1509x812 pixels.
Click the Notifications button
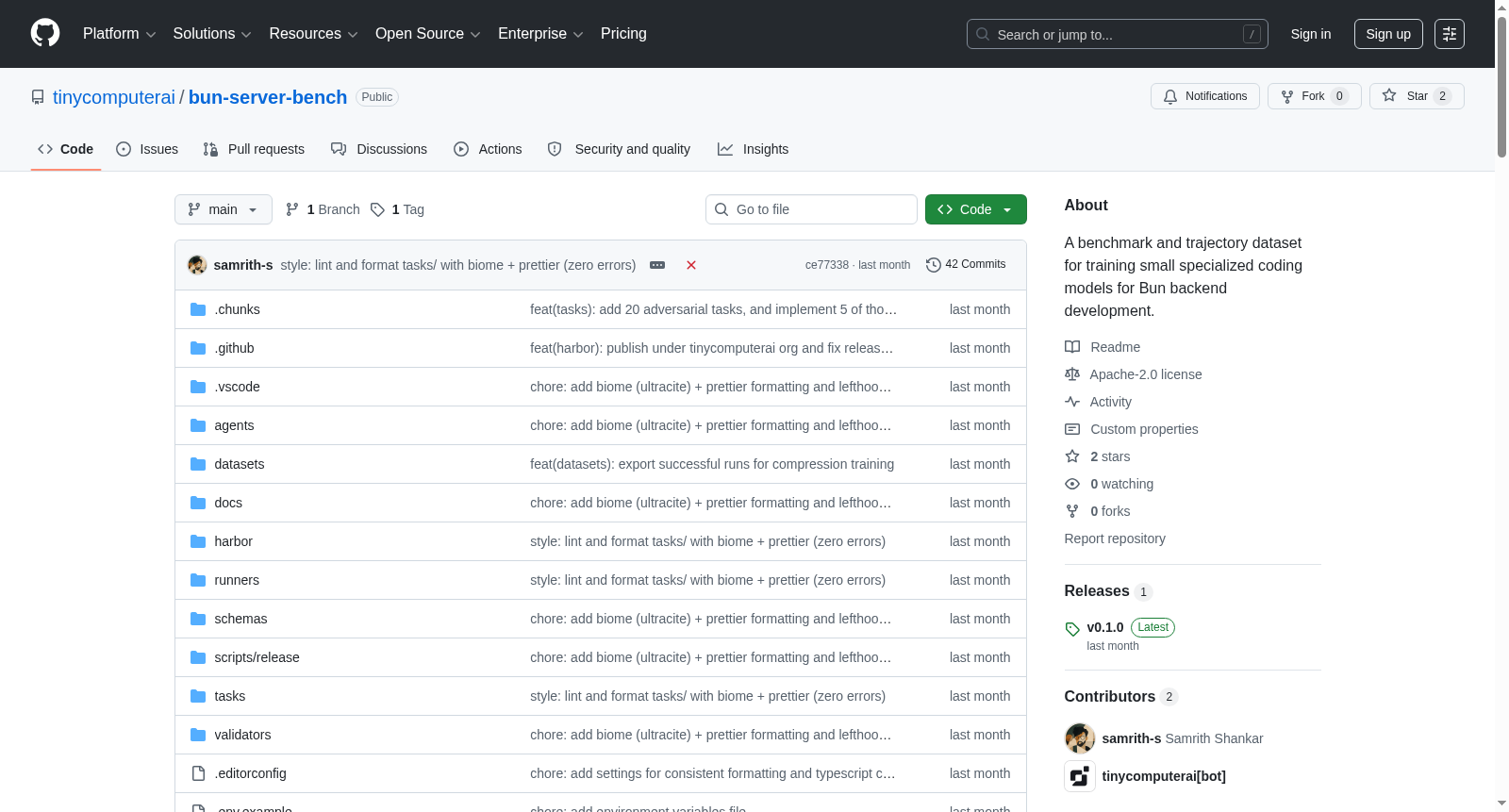[1205, 96]
